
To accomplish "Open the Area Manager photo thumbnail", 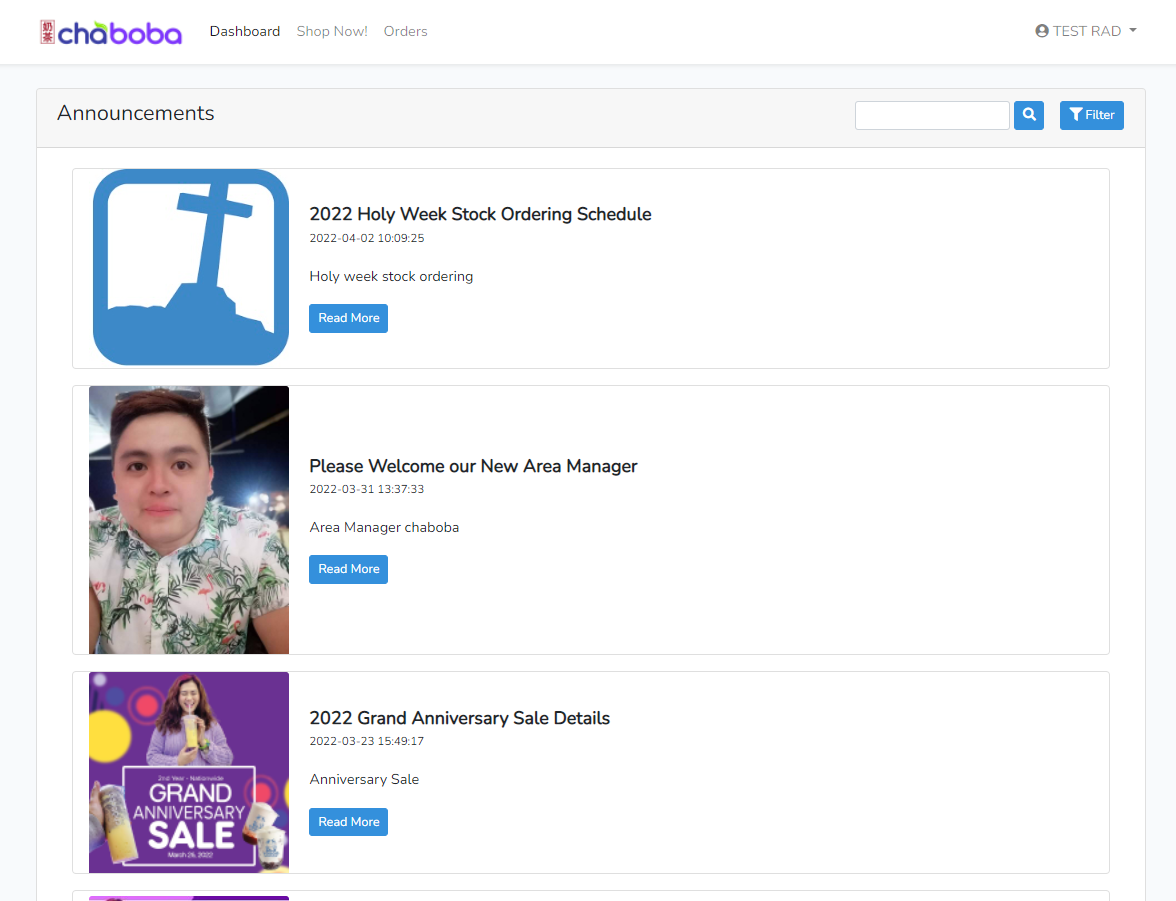I will coord(189,520).
